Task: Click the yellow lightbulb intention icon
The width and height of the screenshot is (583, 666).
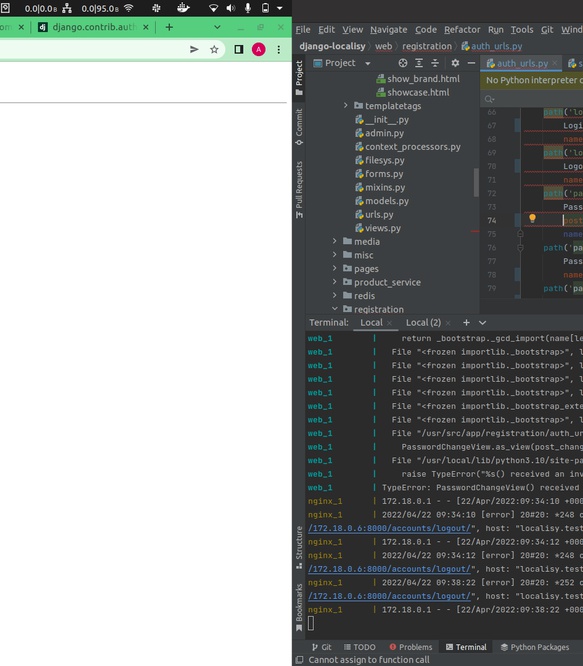Action: coord(532,218)
